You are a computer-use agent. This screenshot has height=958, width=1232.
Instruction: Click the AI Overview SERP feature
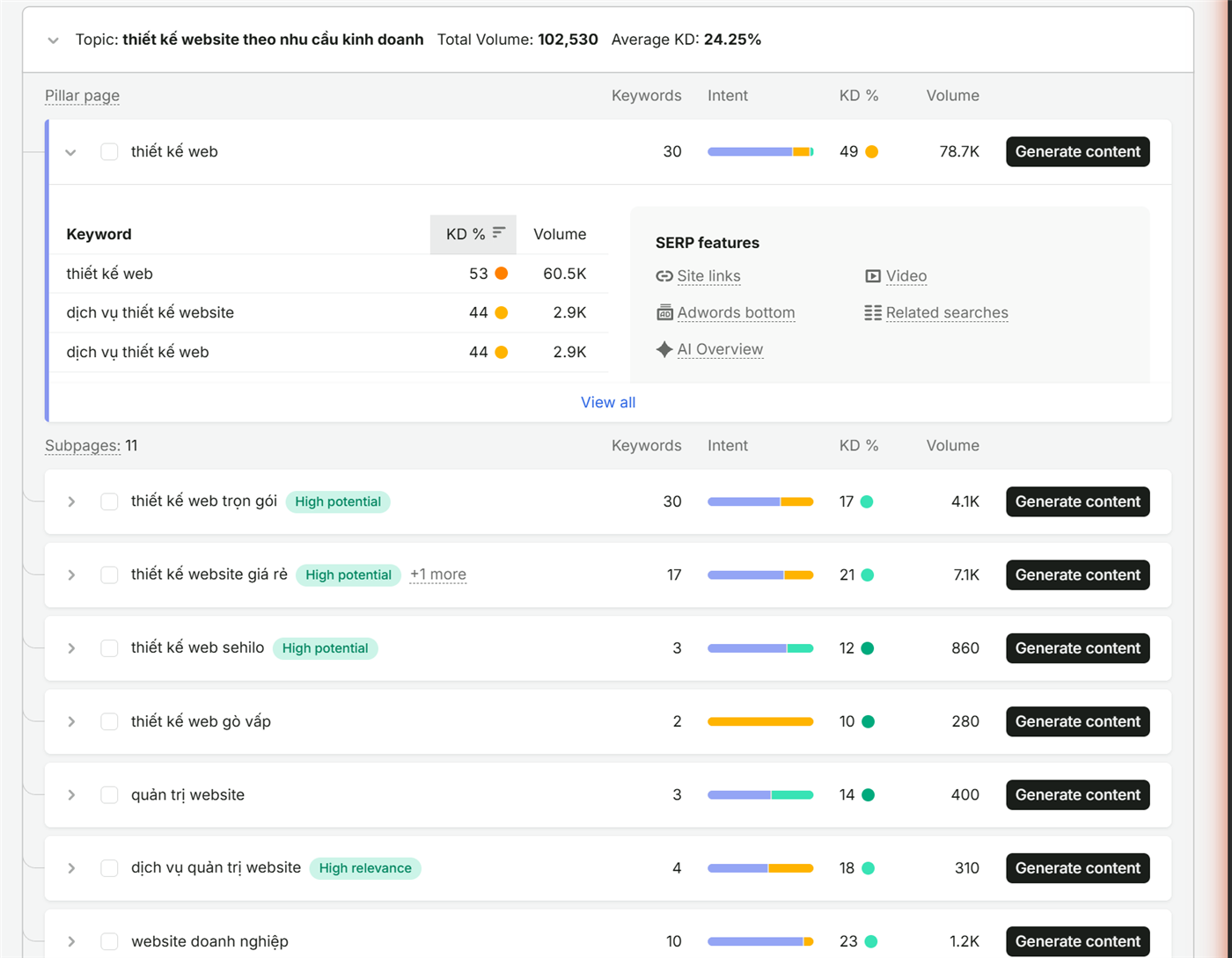click(x=720, y=349)
